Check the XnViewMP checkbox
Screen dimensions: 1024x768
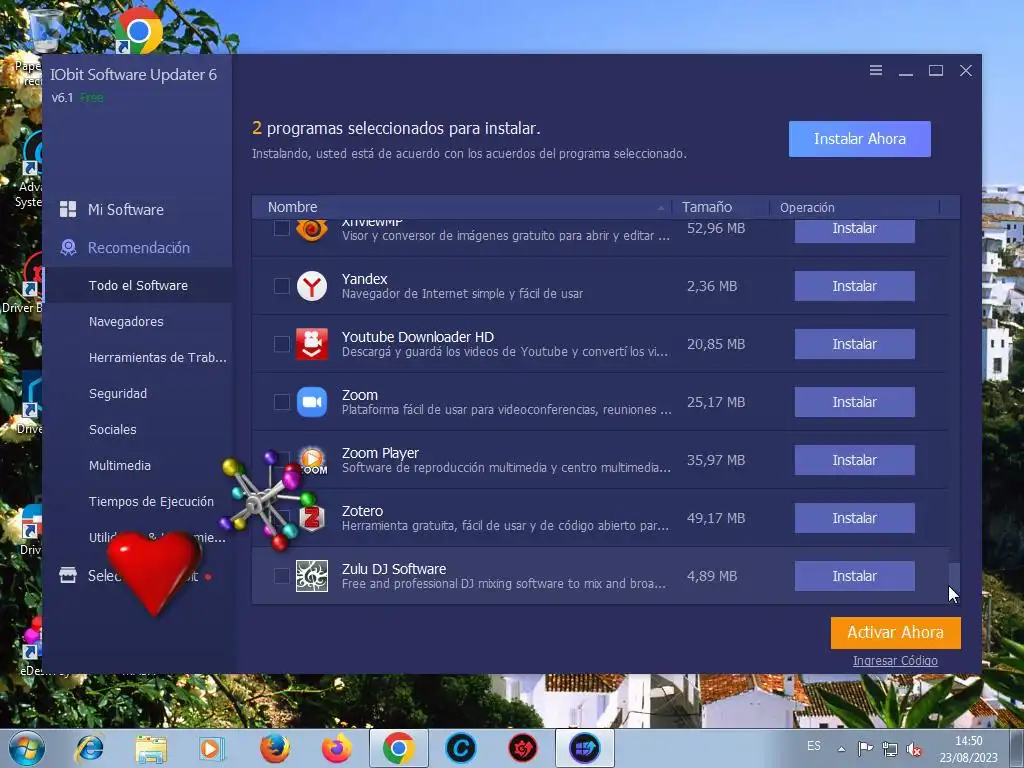[x=281, y=228]
